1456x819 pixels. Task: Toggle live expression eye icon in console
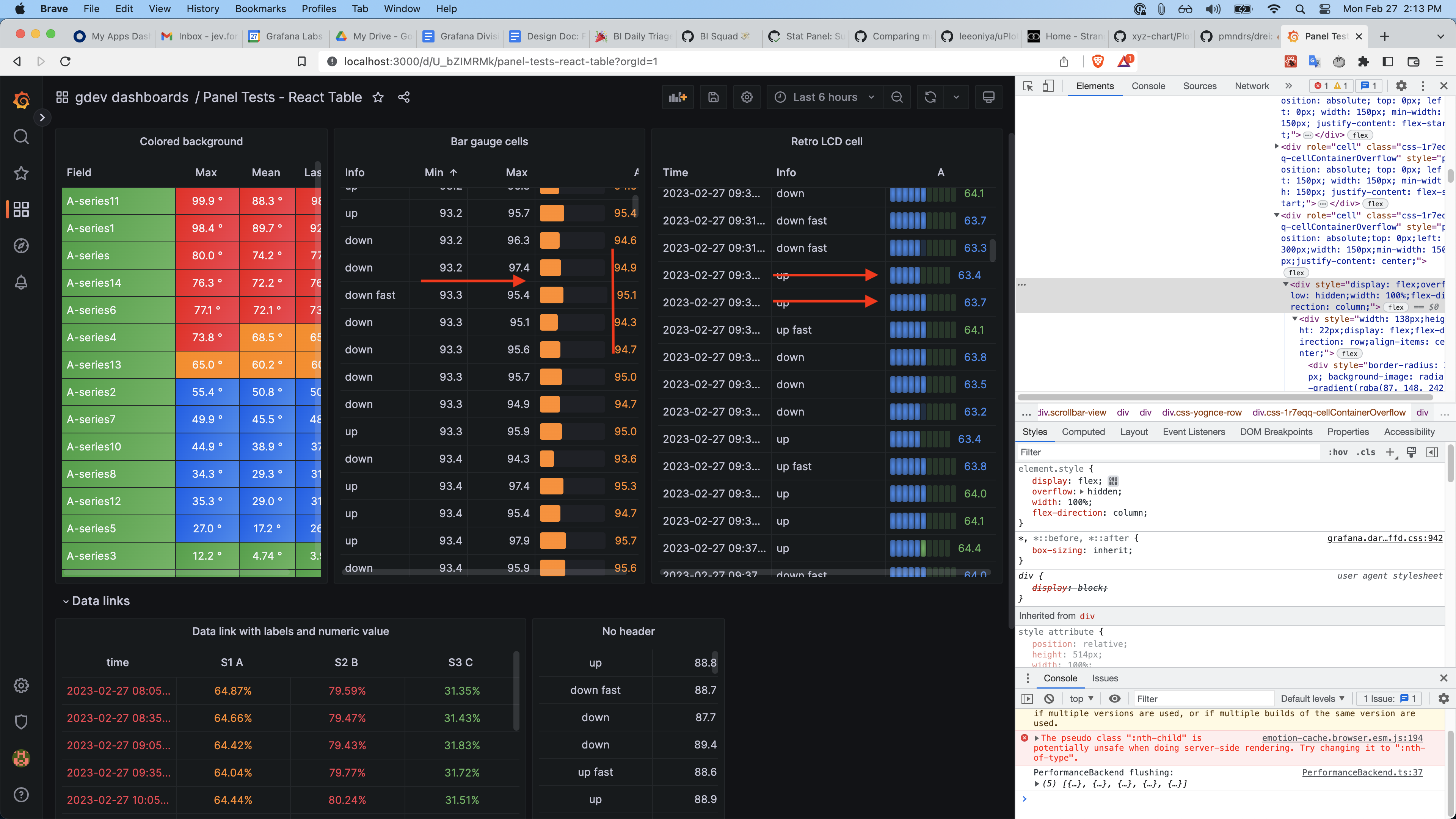tap(1114, 698)
